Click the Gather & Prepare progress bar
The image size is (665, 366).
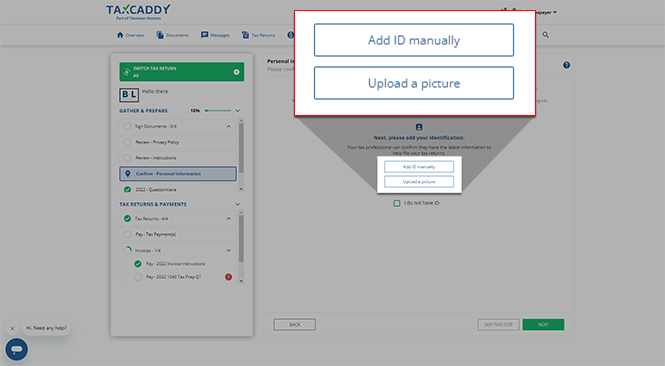(x=218, y=111)
